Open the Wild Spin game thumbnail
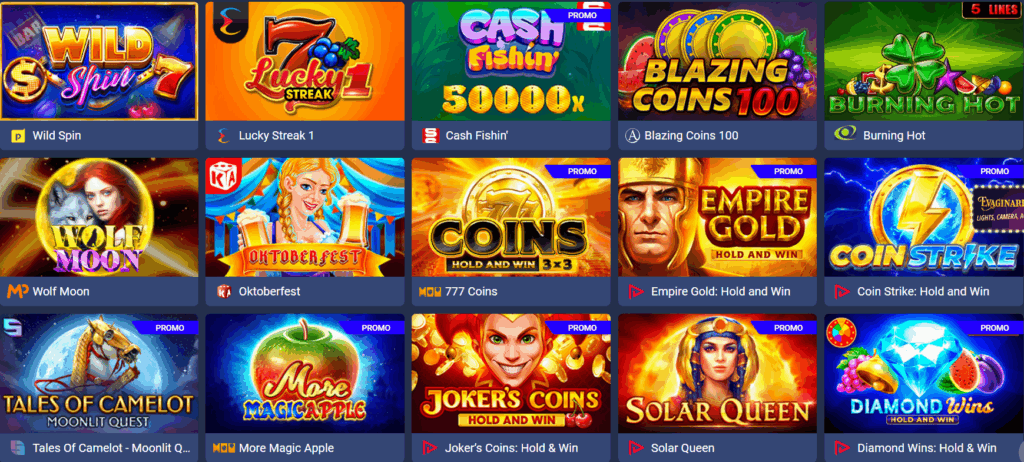 [99, 61]
